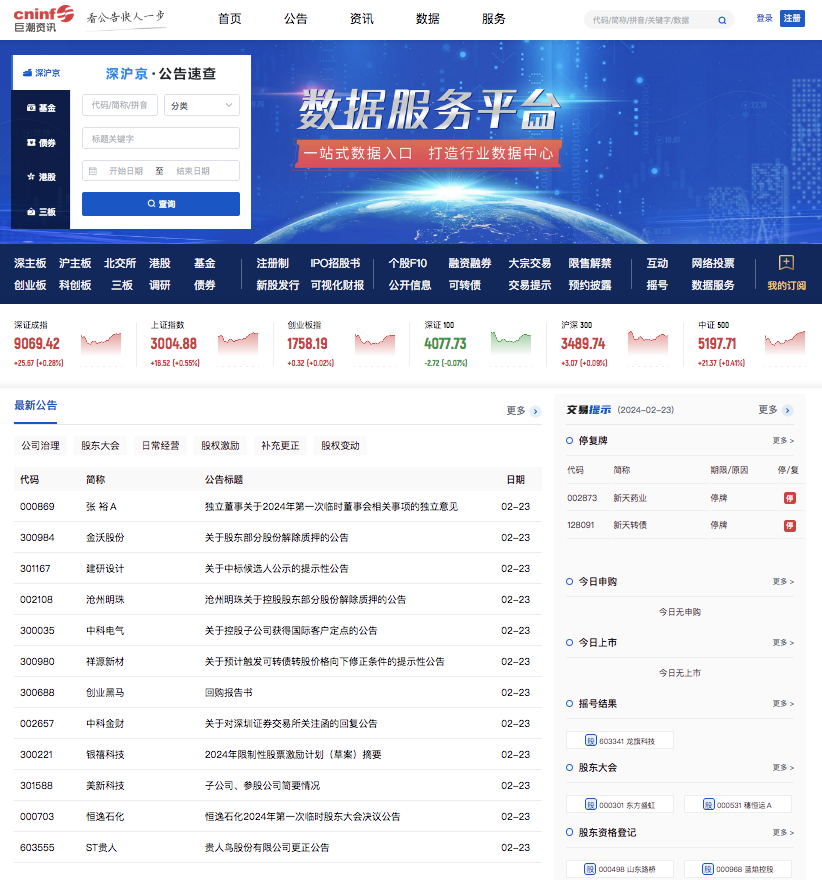Expand 今日上市 更多 link
Image resolution: width=822 pixels, height=880 pixels.
(783, 642)
